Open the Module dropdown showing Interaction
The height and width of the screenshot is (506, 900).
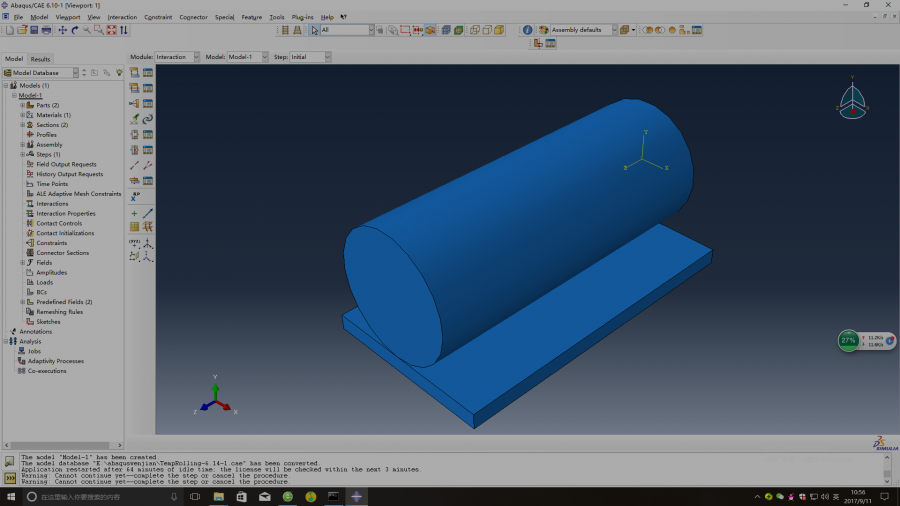click(x=177, y=57)
